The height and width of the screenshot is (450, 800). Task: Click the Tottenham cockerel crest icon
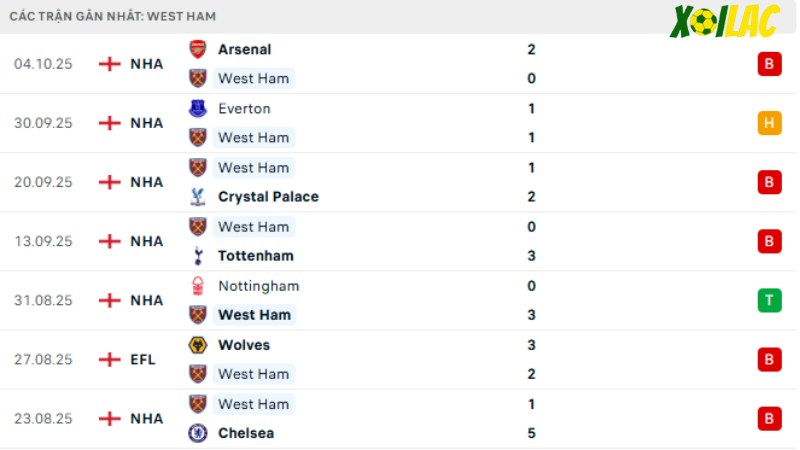(198, 256)
